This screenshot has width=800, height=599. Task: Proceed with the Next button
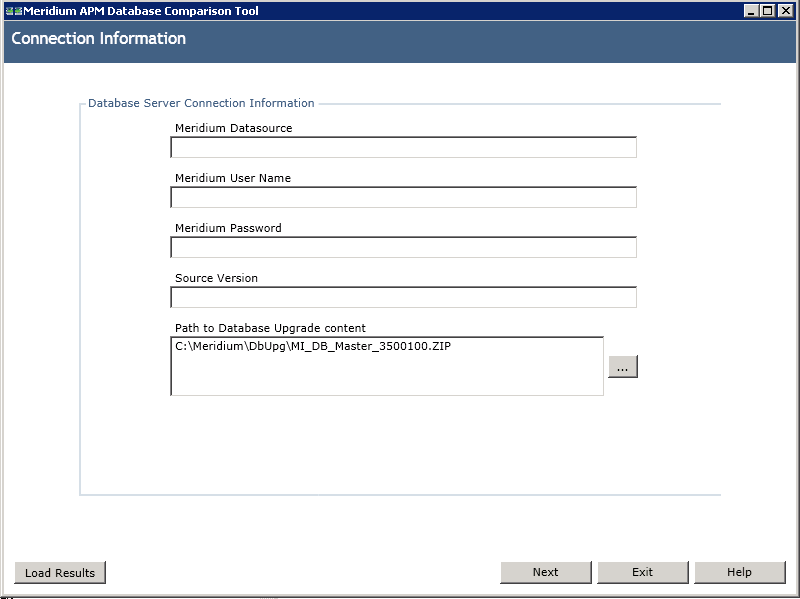546,572
